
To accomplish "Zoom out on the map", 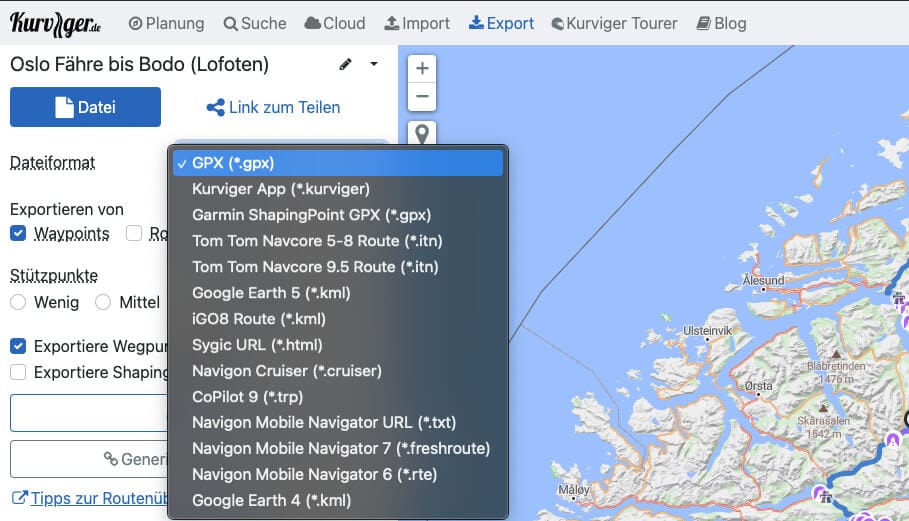I will (x=422, y=97).
